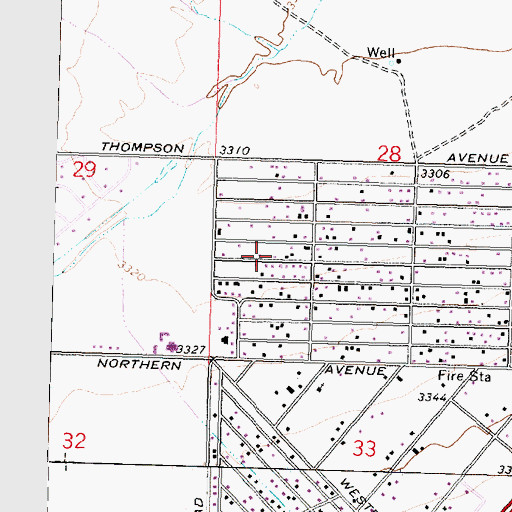512x512 pixels.
Task: Click the THOMPSON street label
Action: coord(142,147)
